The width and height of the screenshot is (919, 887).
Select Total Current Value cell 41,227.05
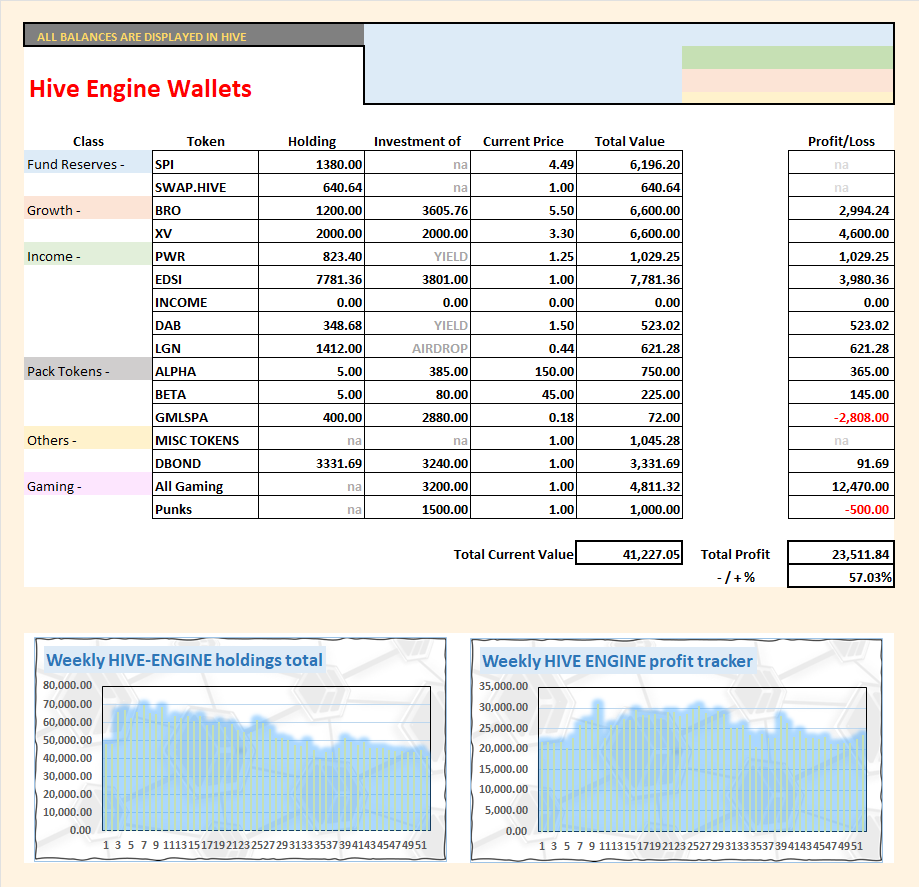pos(629,552)
